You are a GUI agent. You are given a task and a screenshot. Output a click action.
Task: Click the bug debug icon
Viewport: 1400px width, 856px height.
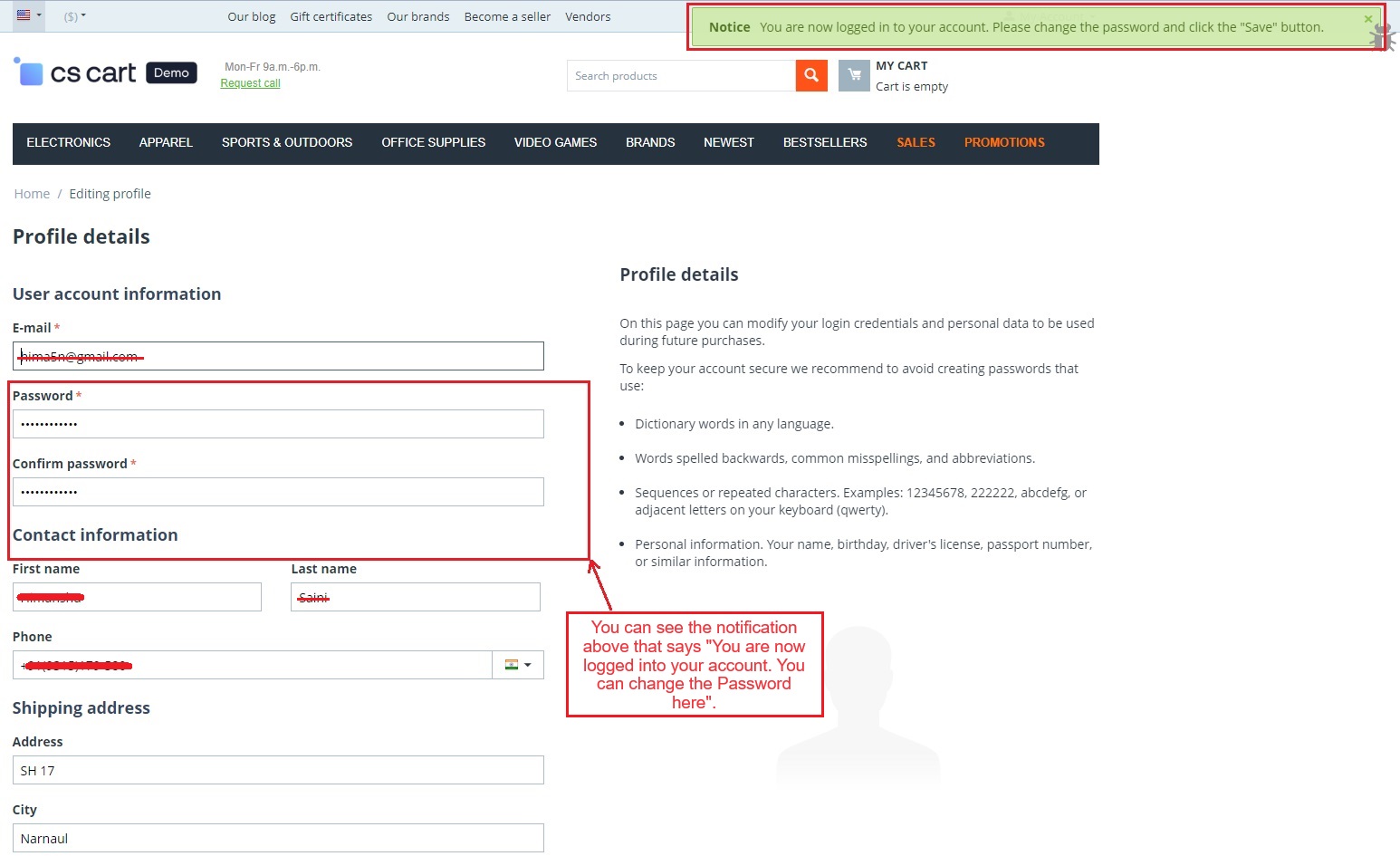click(1382, 36)
